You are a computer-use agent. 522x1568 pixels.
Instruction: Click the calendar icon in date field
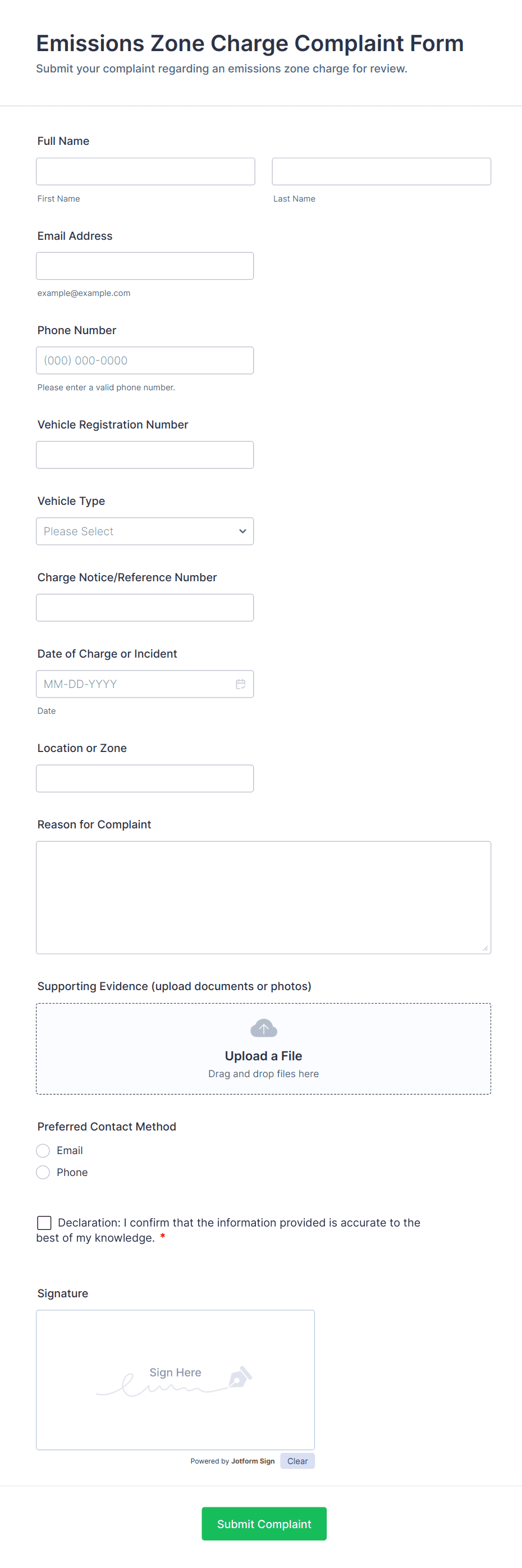(x=240, y=683)
